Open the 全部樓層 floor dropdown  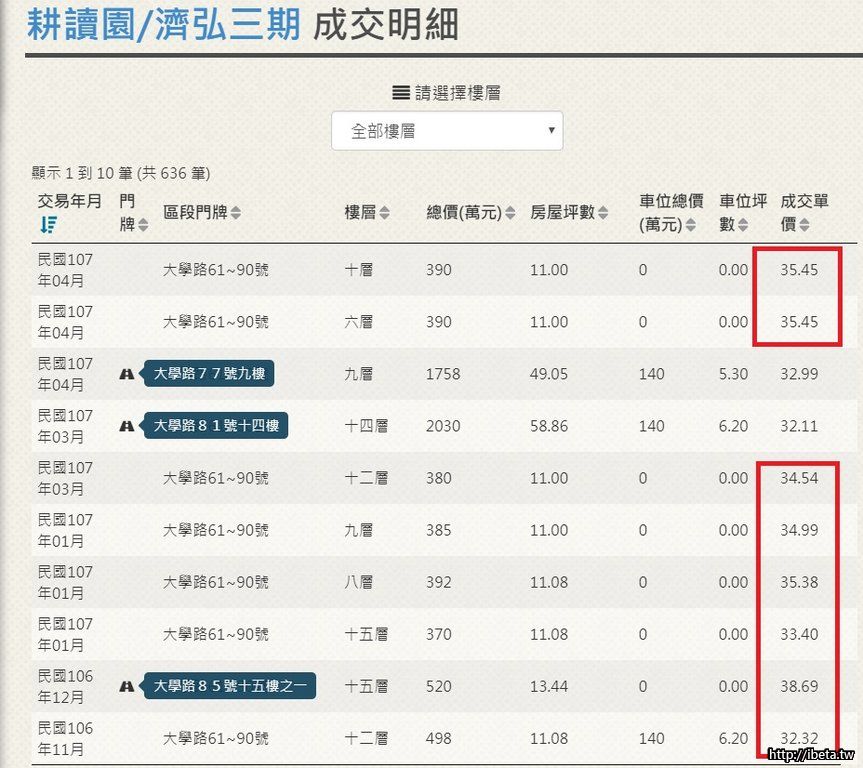(447, 131)
